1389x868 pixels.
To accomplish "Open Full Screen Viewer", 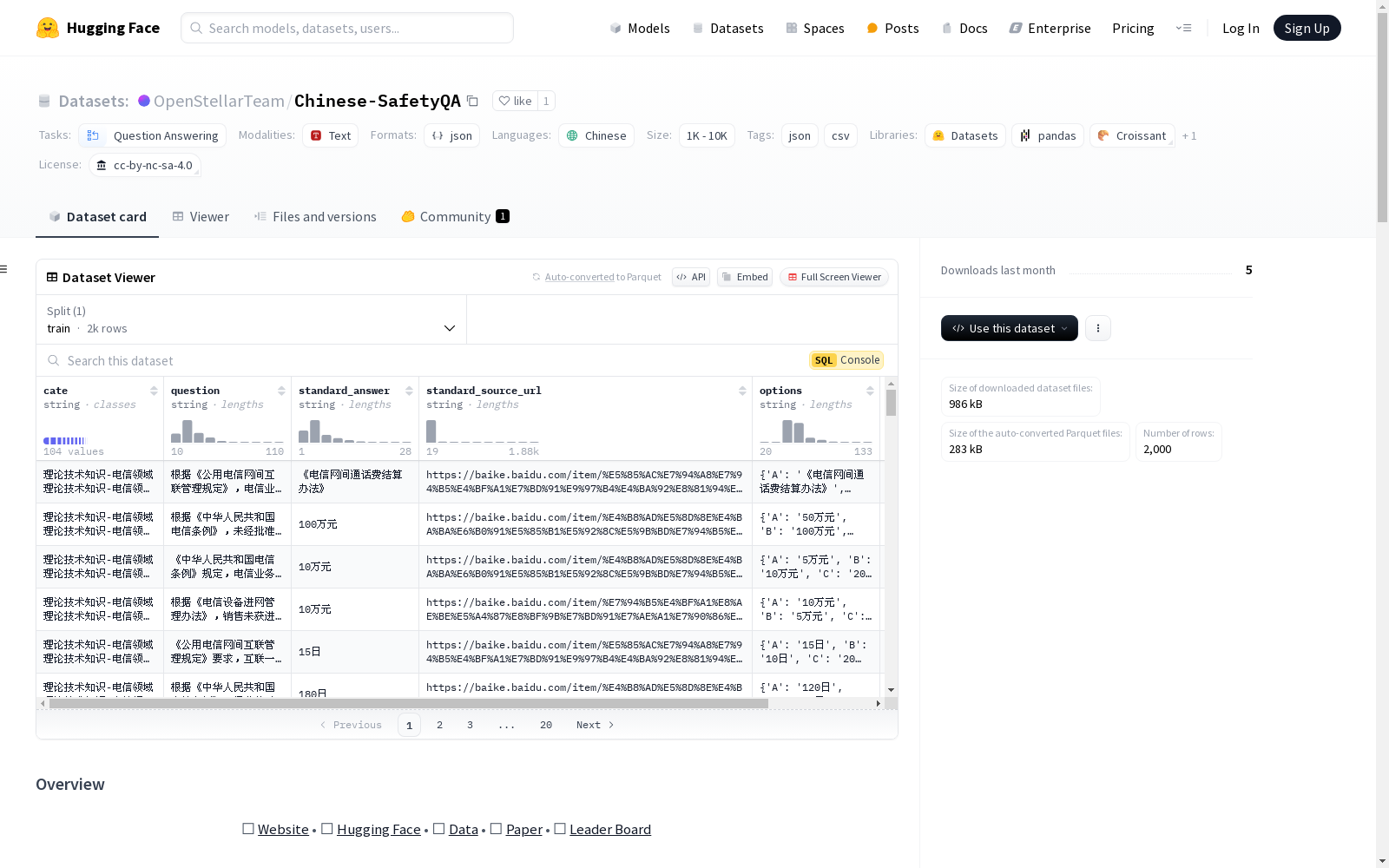I will point(834,277).
